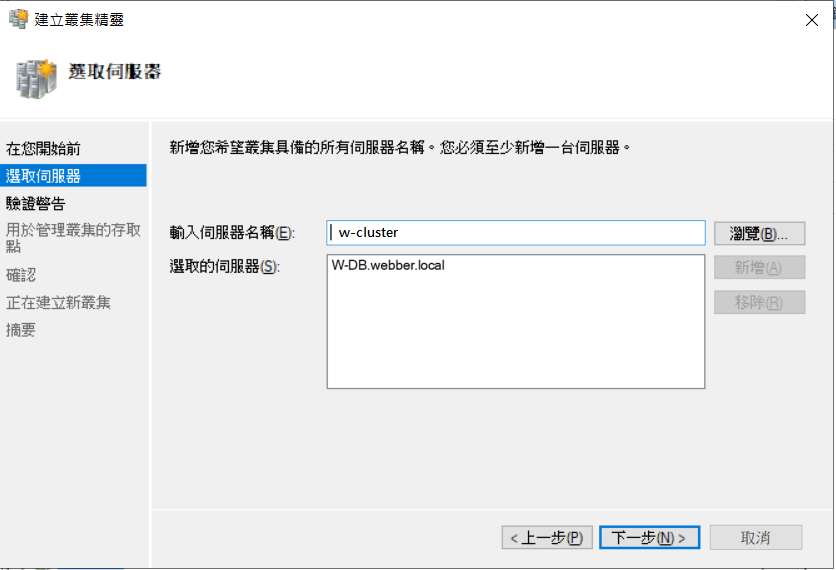The height and width of the screenshot is (570, 836).
Task: Click the 新增(A) add button
Action: [759, 267]
